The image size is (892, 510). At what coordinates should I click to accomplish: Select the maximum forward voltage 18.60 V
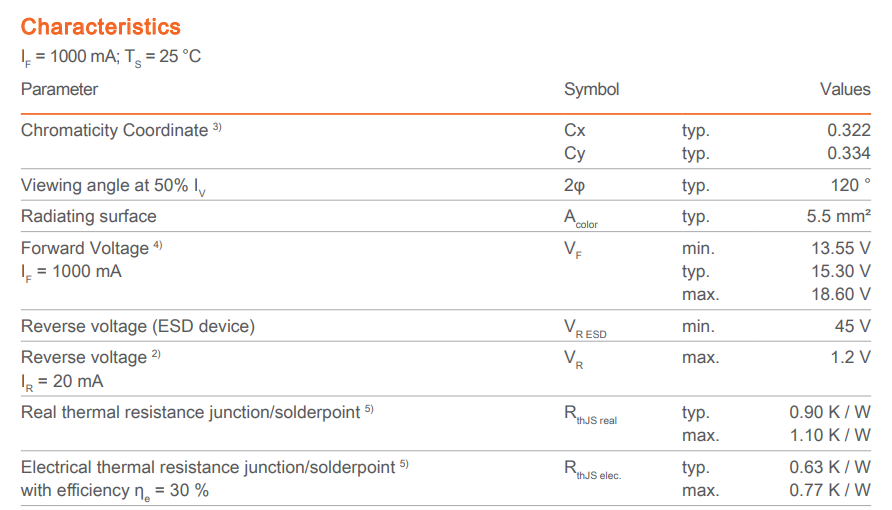pos(840,294)
